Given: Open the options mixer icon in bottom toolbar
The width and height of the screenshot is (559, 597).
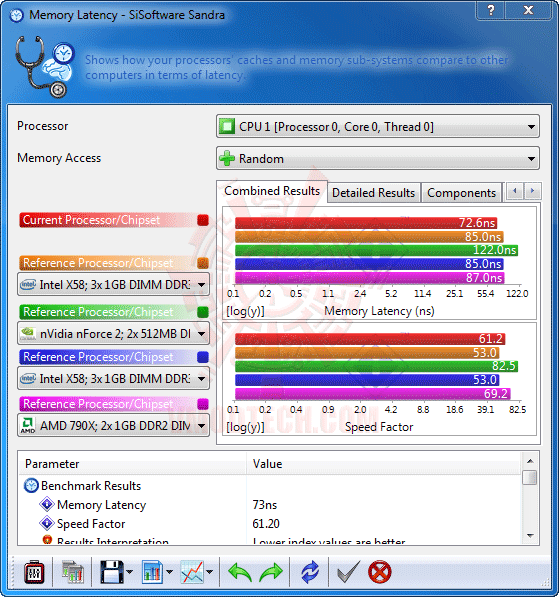Looking at the screenshot, I should pos(34,572).
